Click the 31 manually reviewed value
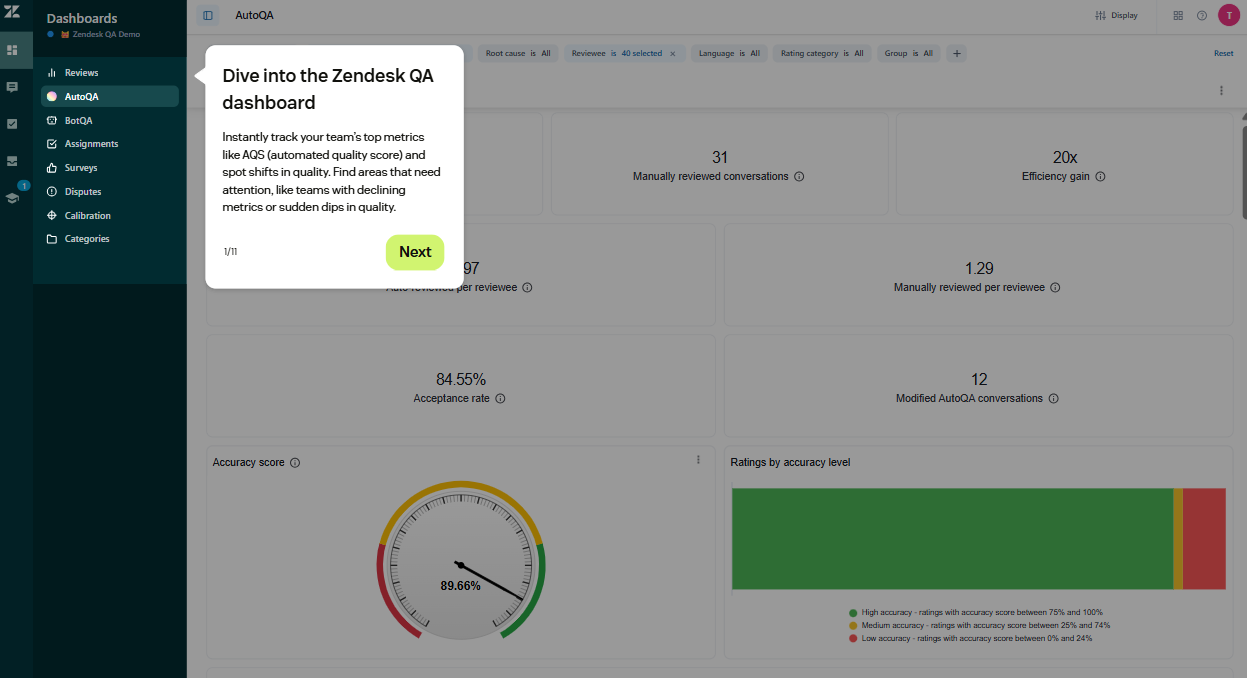 (x=720, y=158)
